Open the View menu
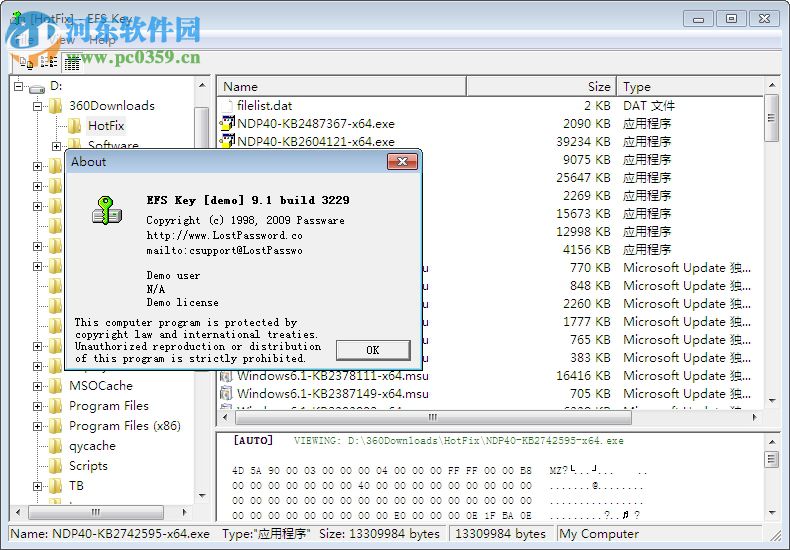The image size is (790, 550). [x=62, y=40]
